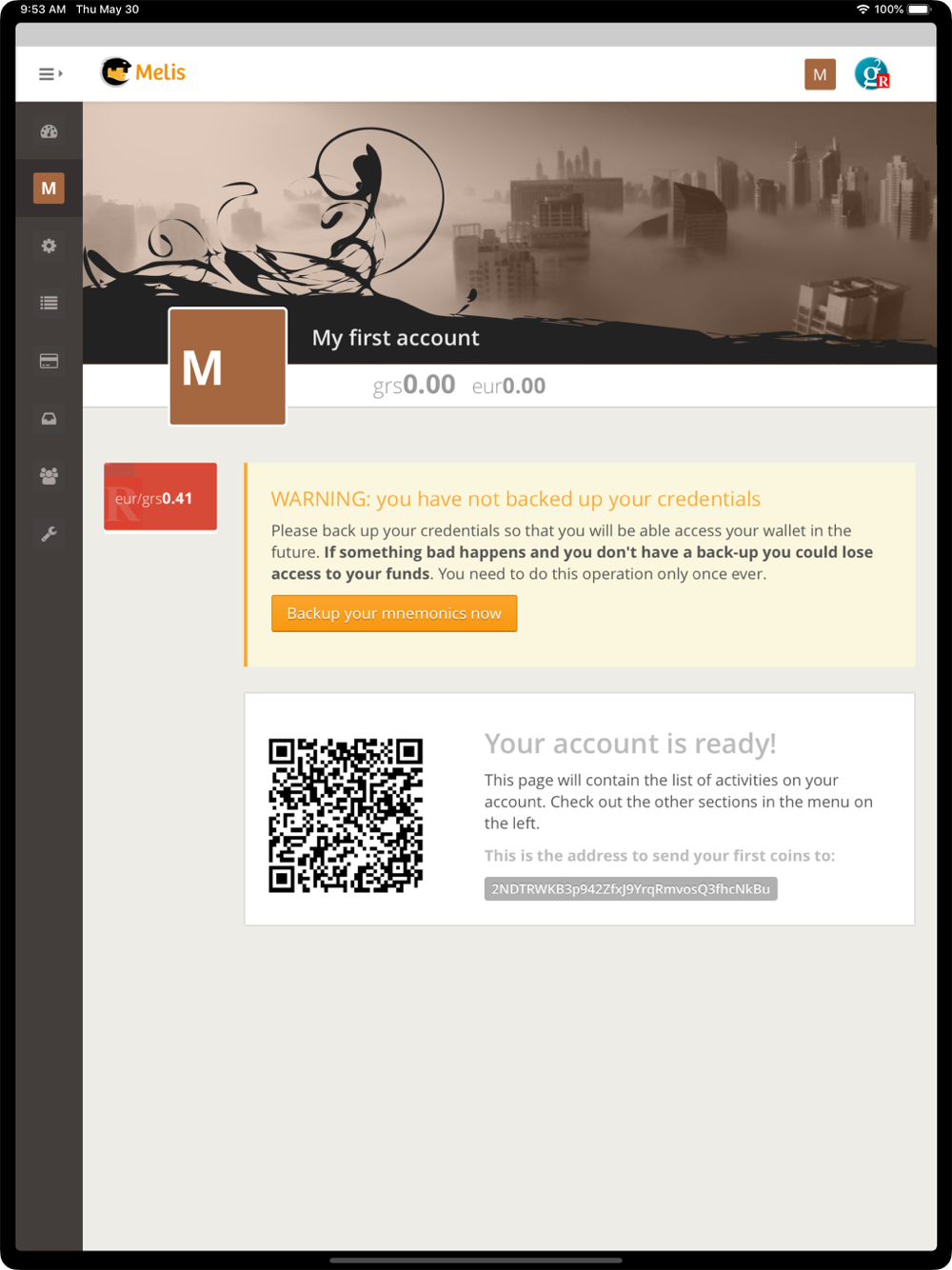Open the inbox tray icon in sidebar

click(x=49, y=419)
